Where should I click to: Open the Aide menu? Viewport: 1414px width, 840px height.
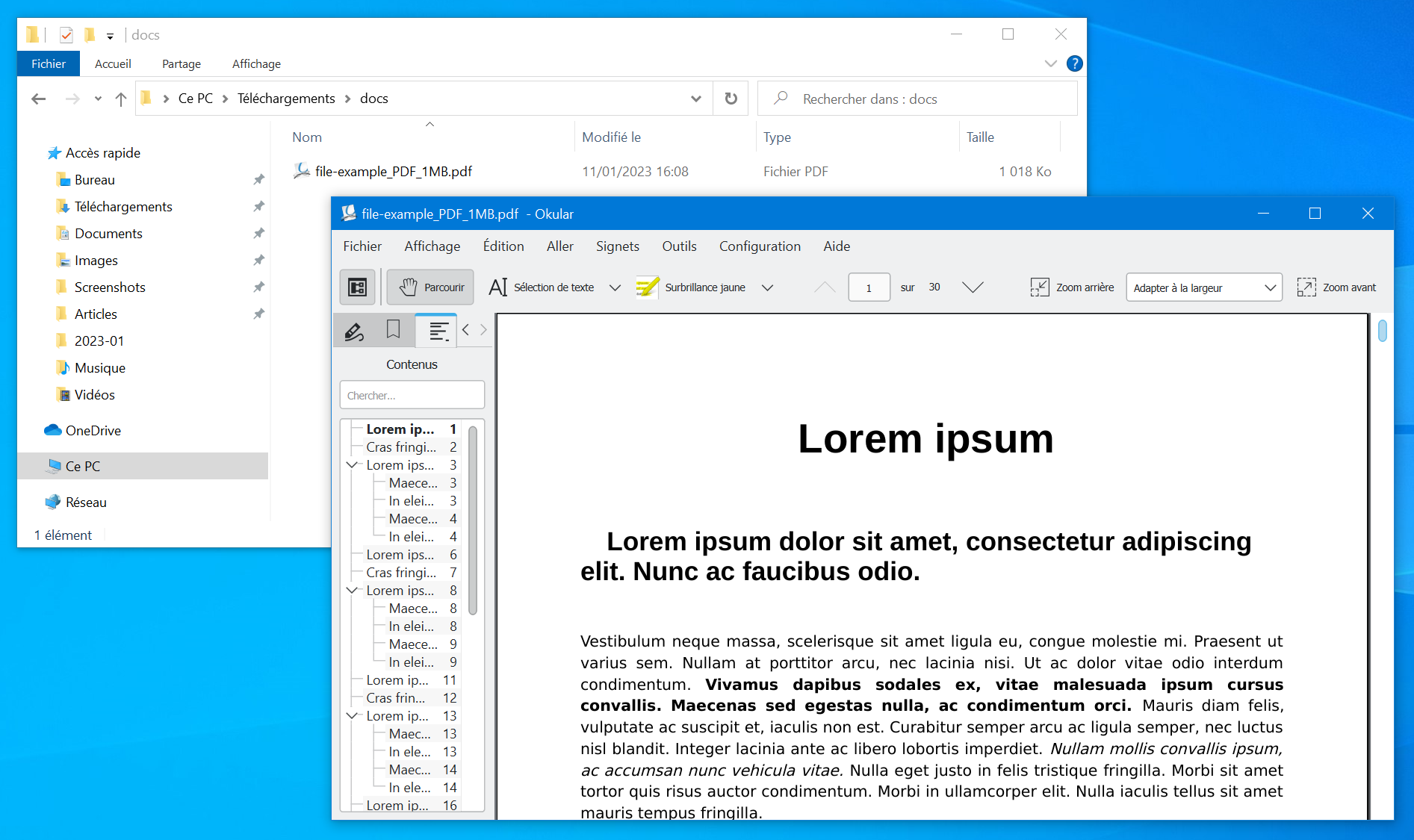click(x=837, y=246)
